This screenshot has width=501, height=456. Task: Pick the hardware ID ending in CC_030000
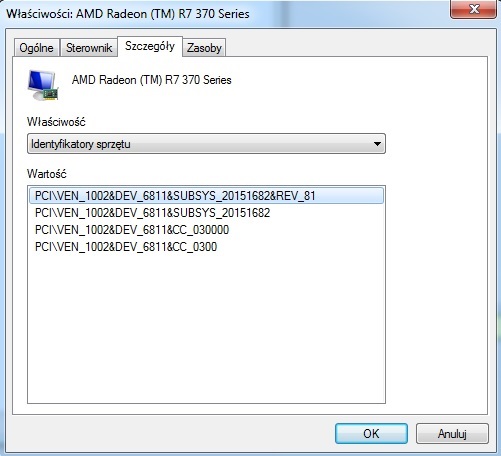click(x=132, y=230)
